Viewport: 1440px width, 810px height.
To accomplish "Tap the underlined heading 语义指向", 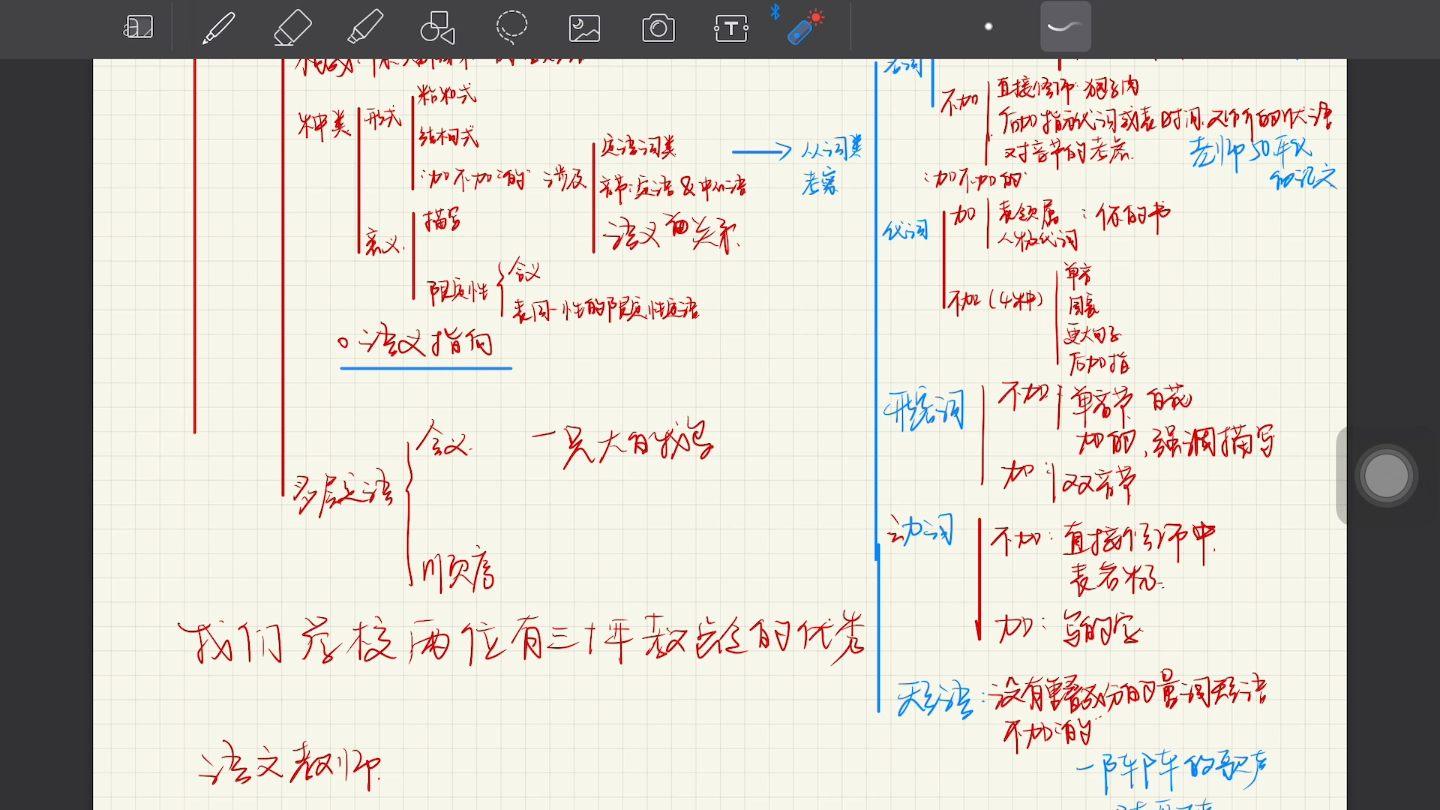I will coord(425,344).
